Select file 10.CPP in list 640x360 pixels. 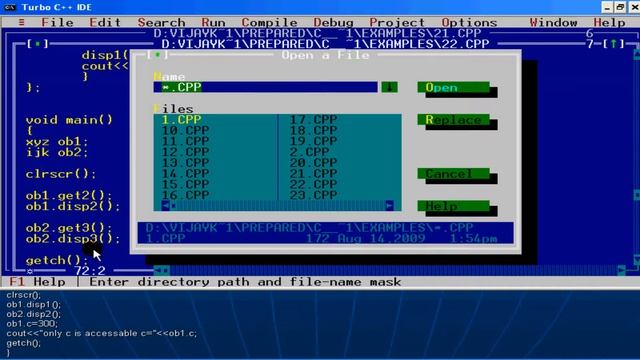186,130
